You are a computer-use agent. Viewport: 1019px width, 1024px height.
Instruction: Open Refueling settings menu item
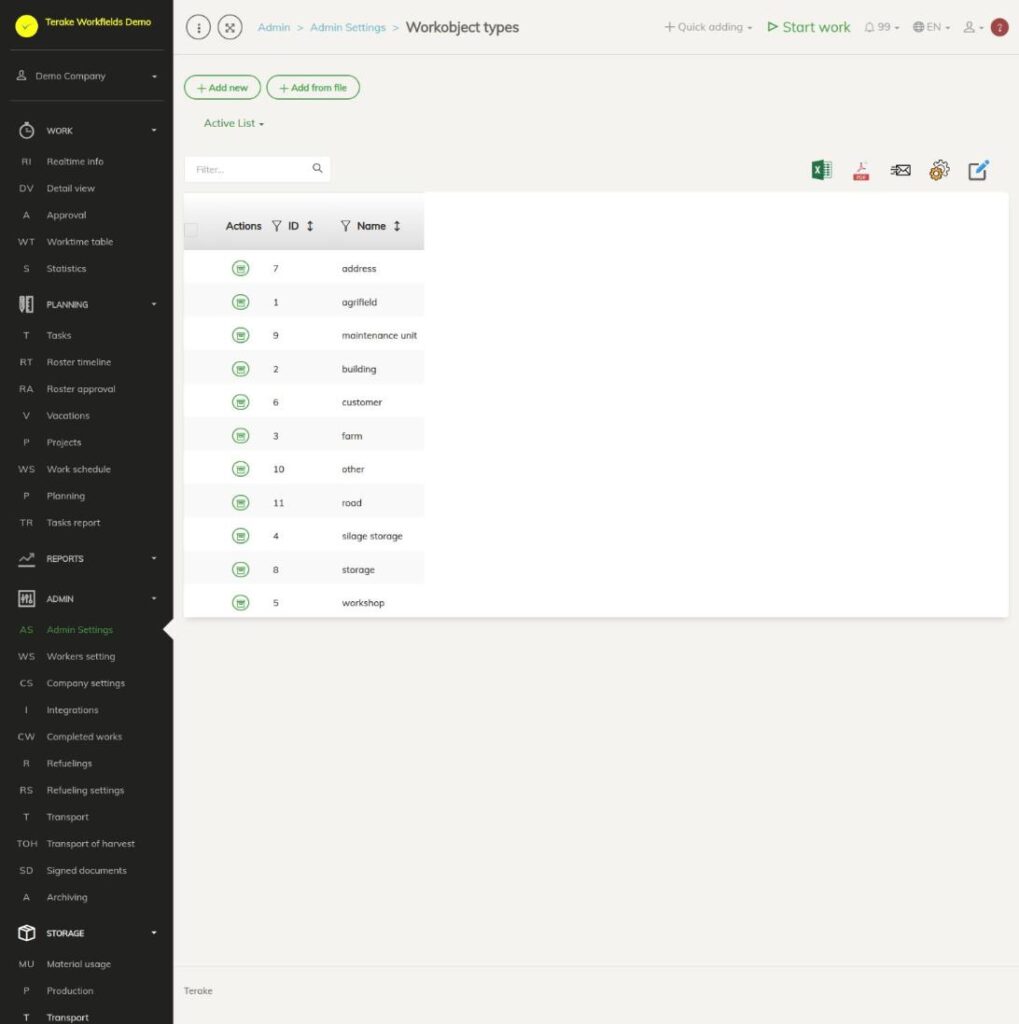tap(85, 790)
